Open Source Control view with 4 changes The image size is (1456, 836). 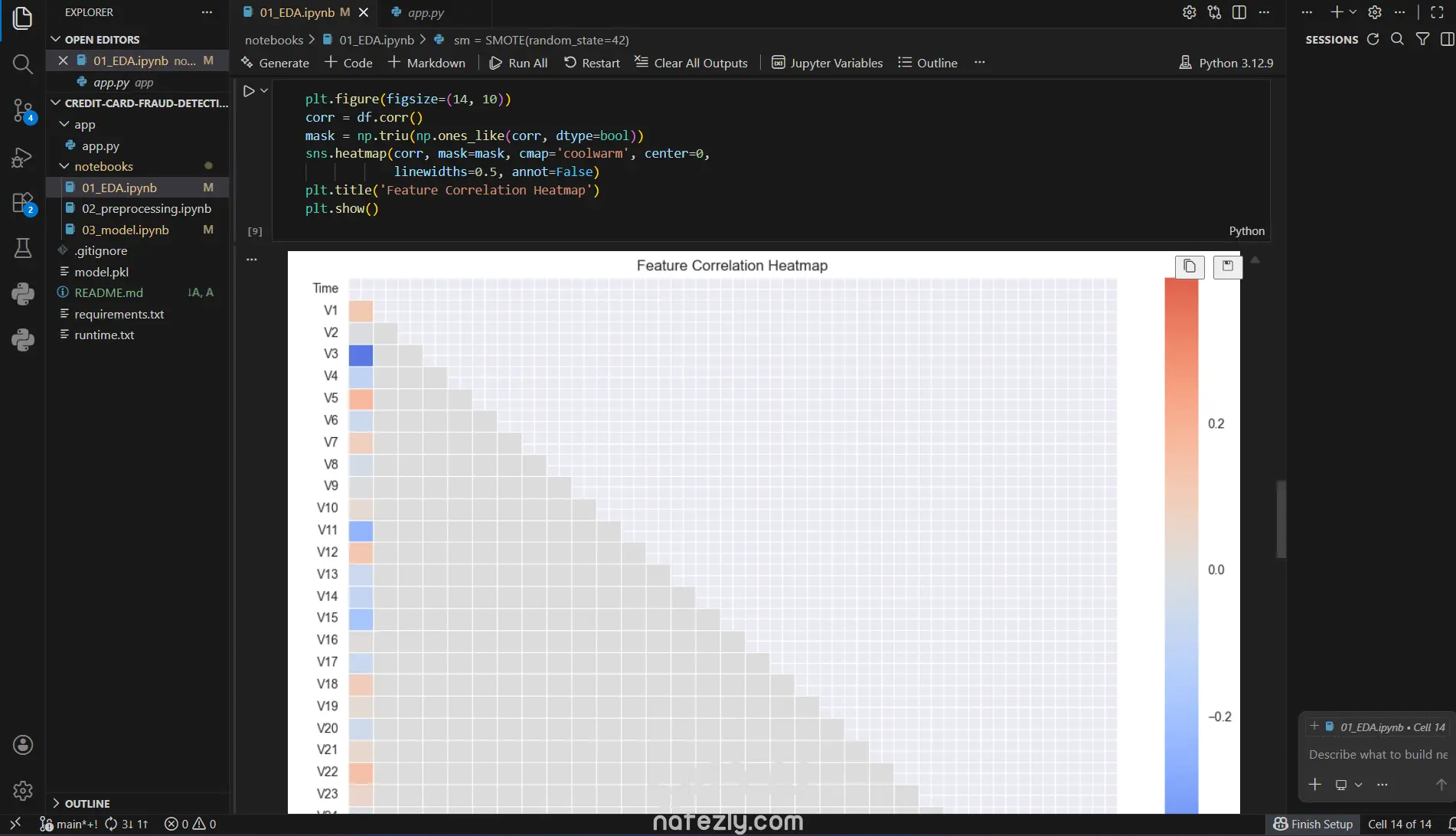pos(23,110)
